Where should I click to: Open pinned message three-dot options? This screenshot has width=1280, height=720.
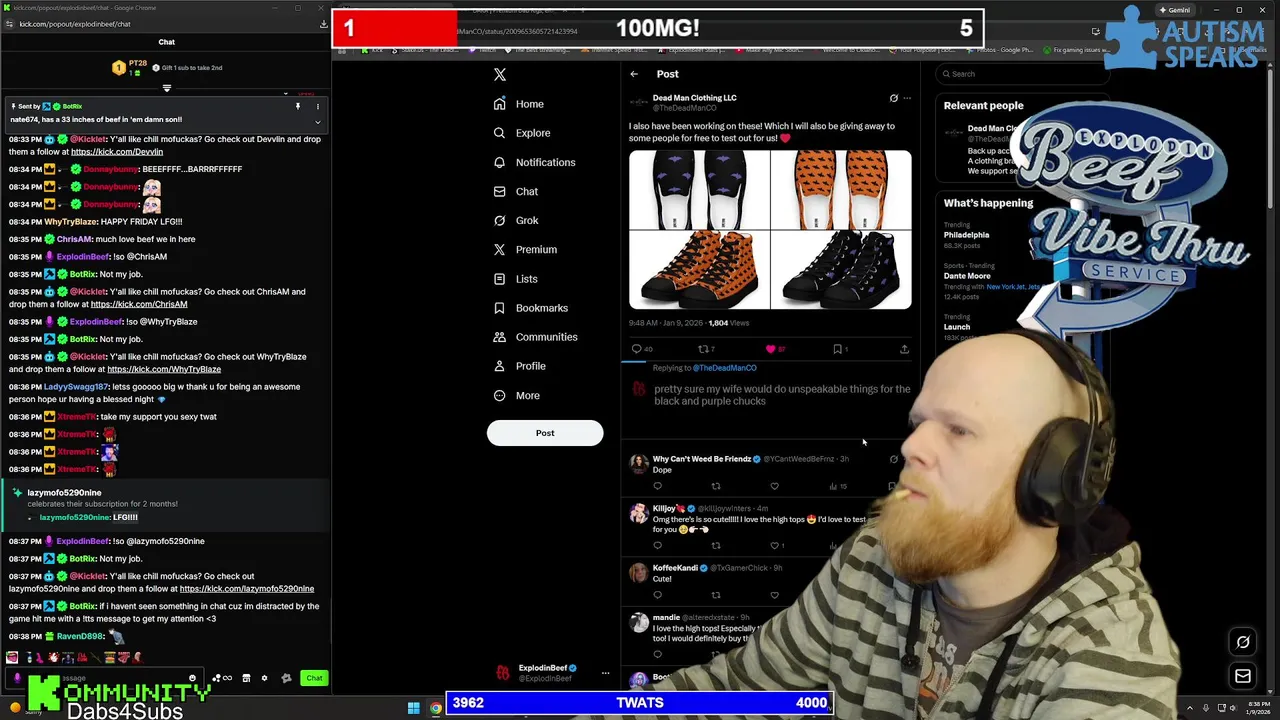pos(318,106)
